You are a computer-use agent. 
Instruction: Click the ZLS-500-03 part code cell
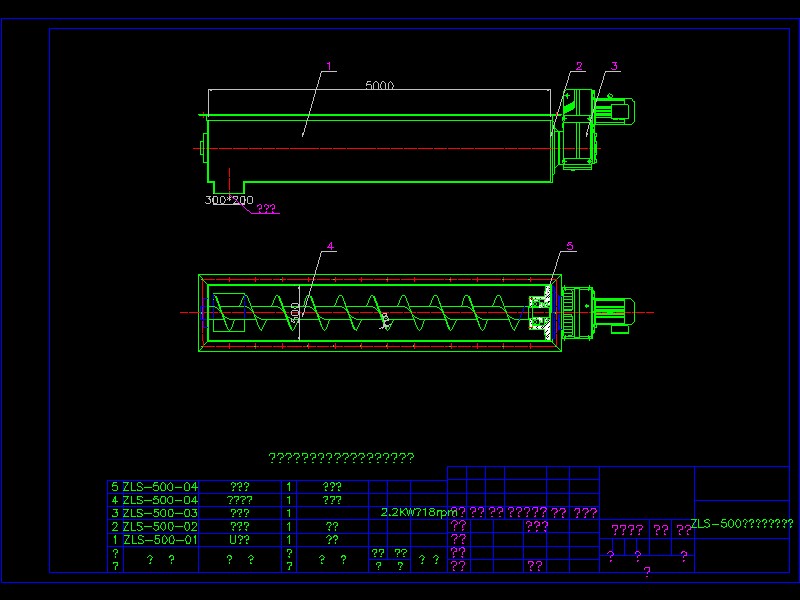[x=160, y=513]
